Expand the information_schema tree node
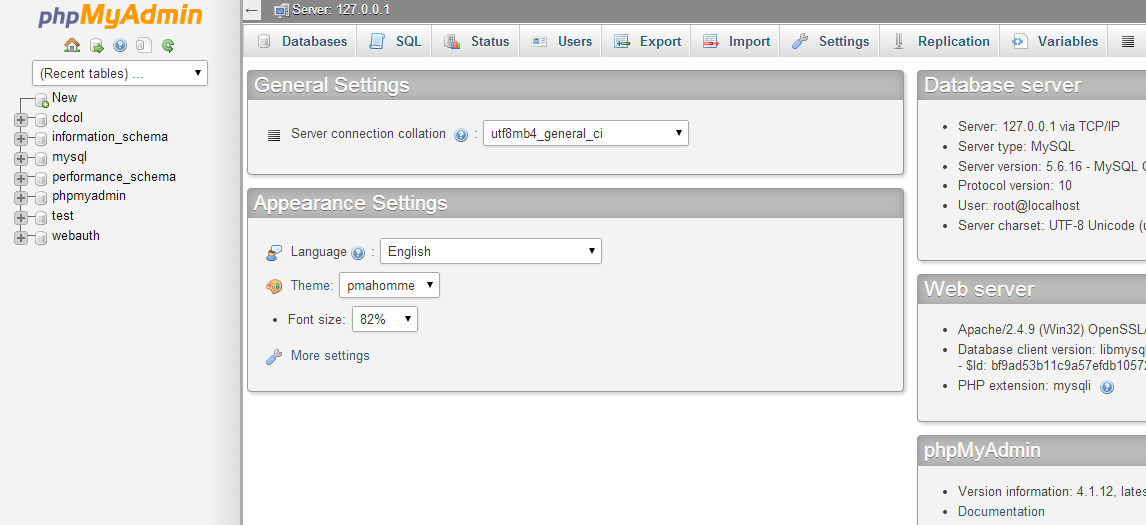This screenshot has height=525, width=1146. pyautogui.click(x=20, y=139)
